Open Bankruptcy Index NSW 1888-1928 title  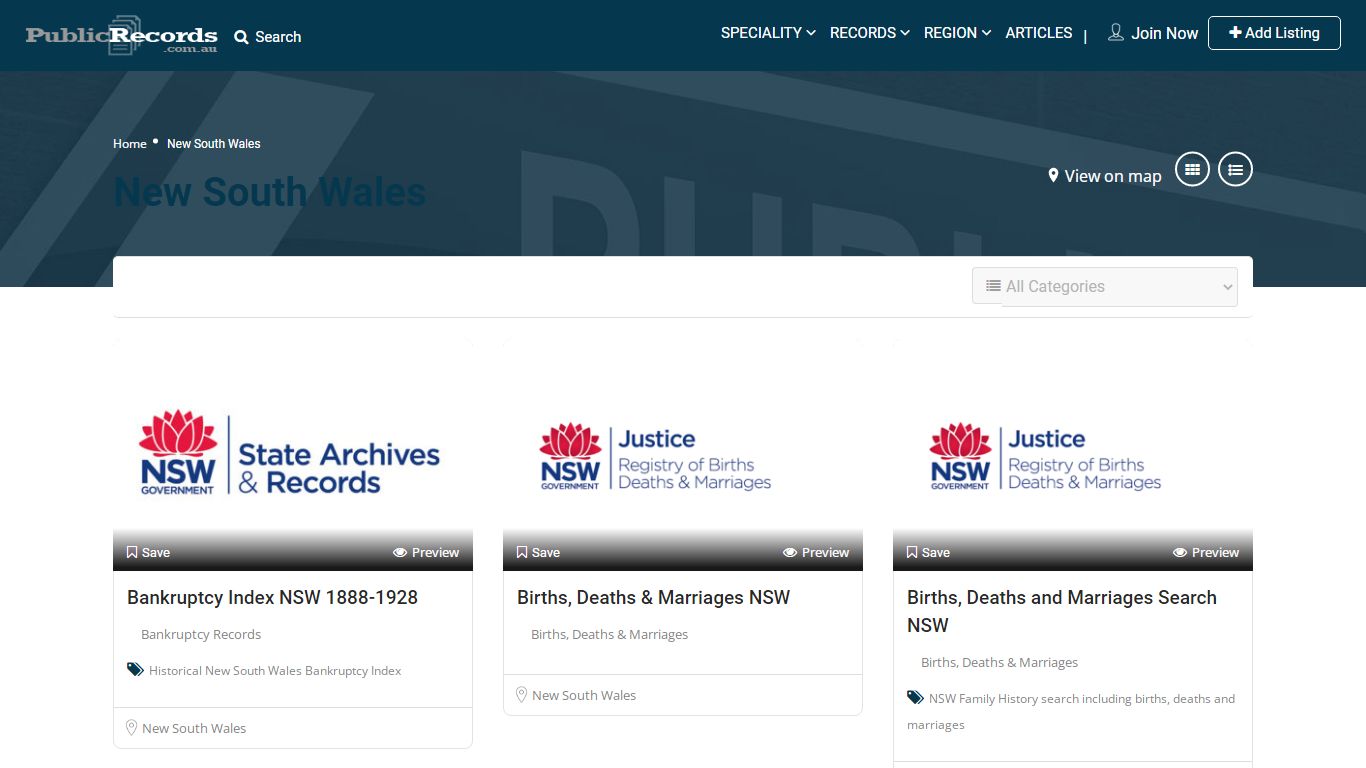pos(272,597)
